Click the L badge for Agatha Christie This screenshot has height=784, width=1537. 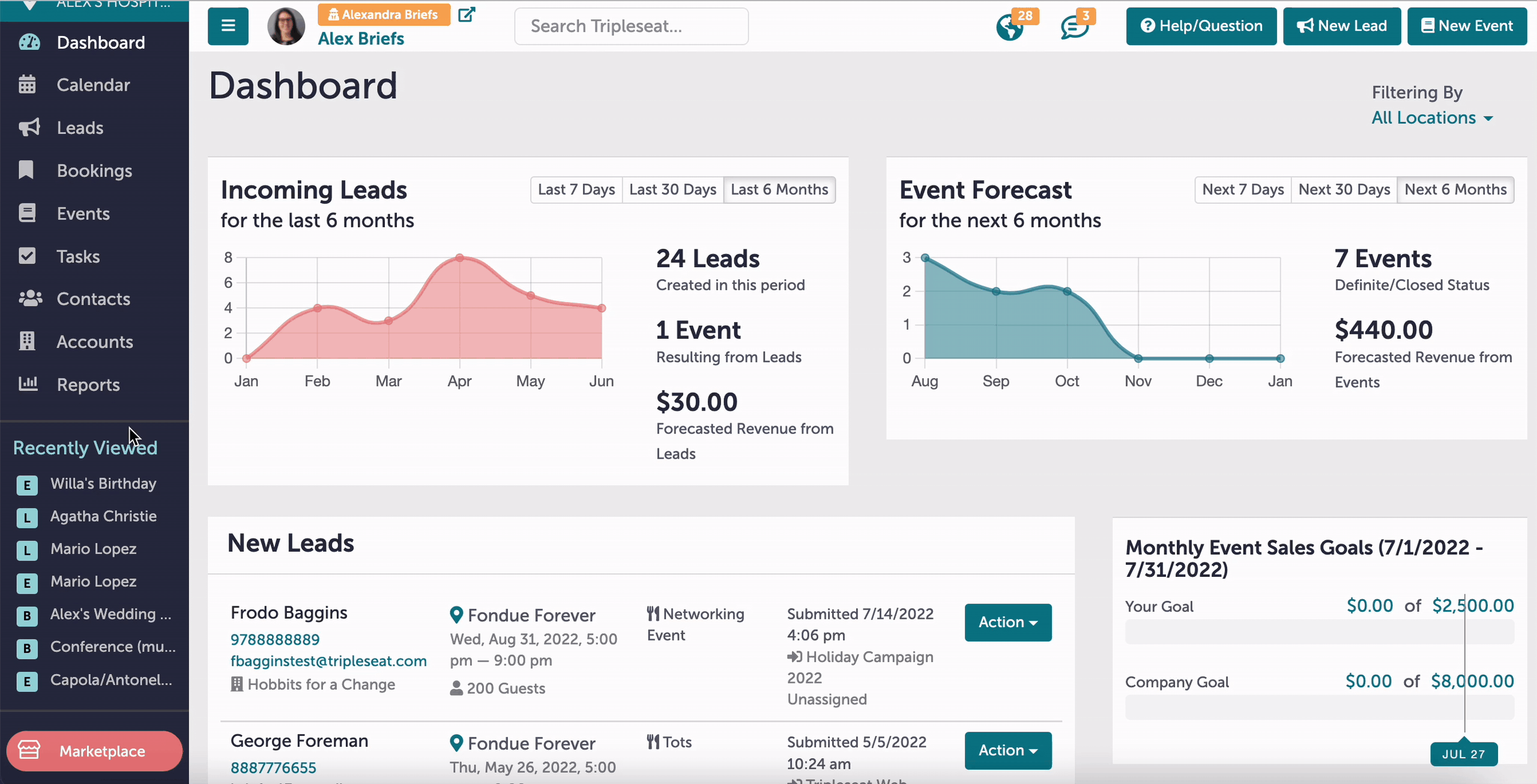27,517
